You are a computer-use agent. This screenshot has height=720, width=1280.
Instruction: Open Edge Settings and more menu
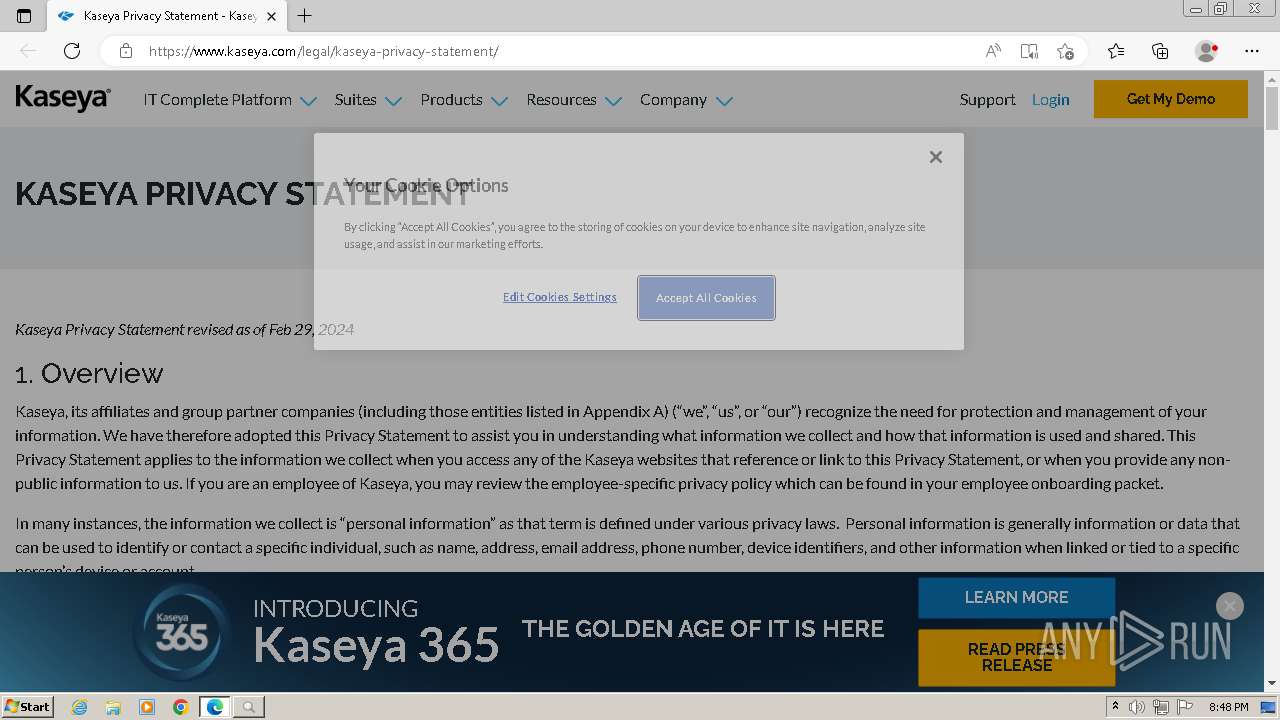pos(1252,51)
